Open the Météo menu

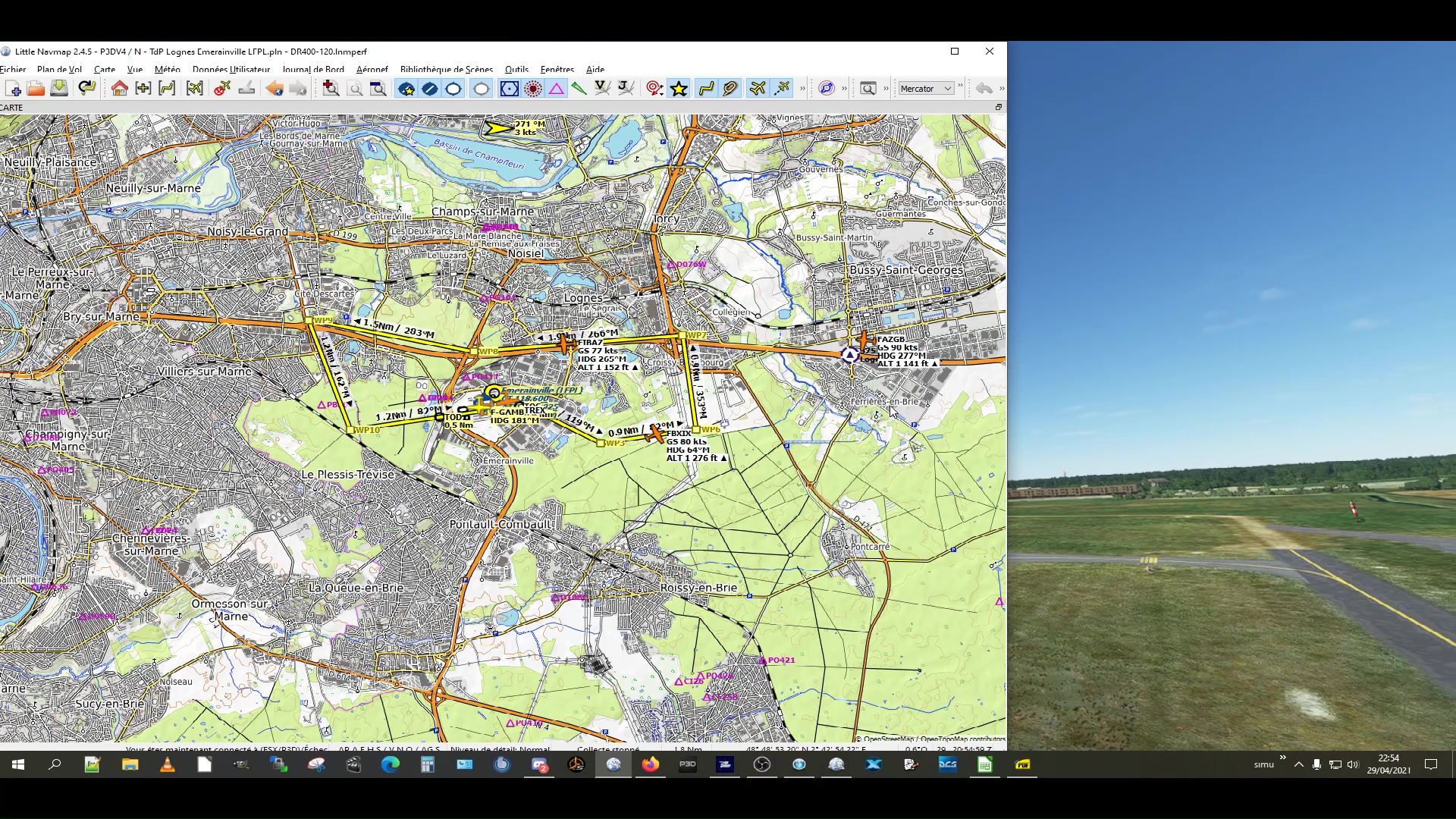click(167, 69)
